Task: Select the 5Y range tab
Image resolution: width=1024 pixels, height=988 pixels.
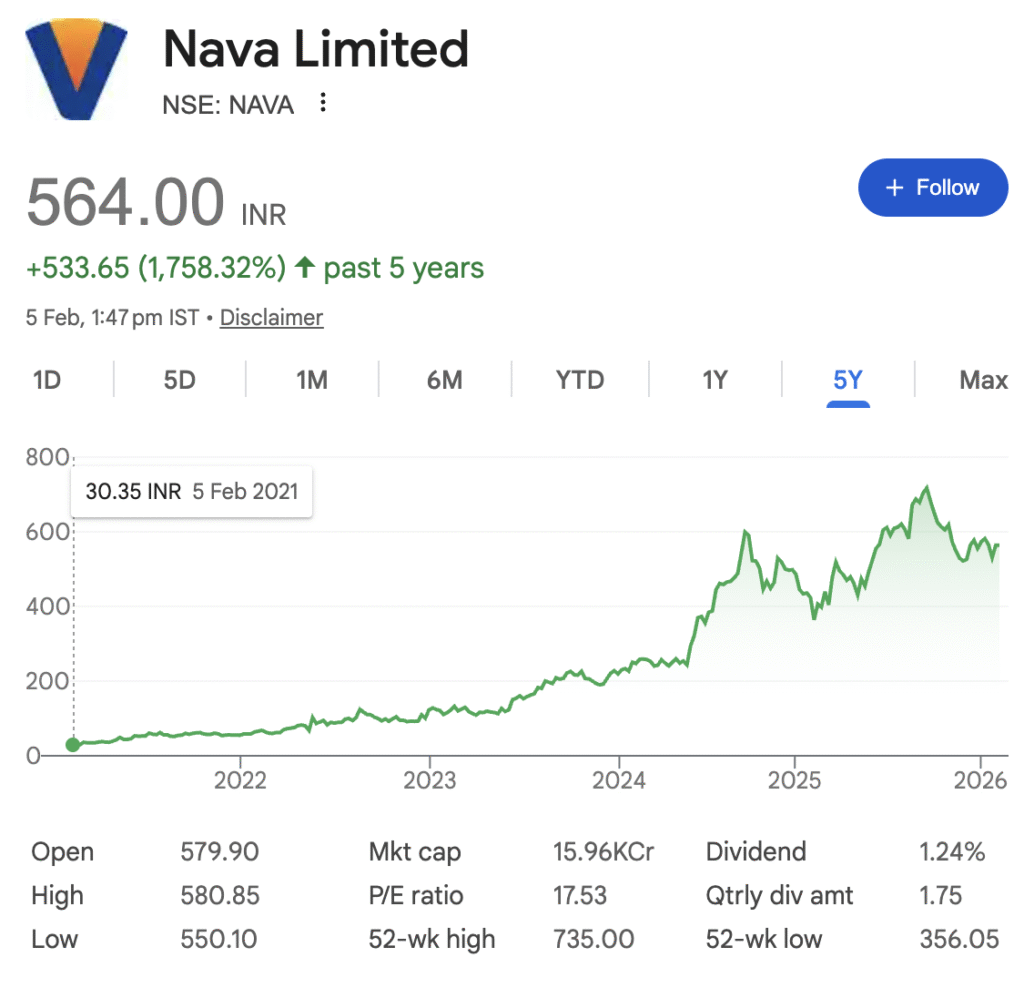Action: point(847,380)
